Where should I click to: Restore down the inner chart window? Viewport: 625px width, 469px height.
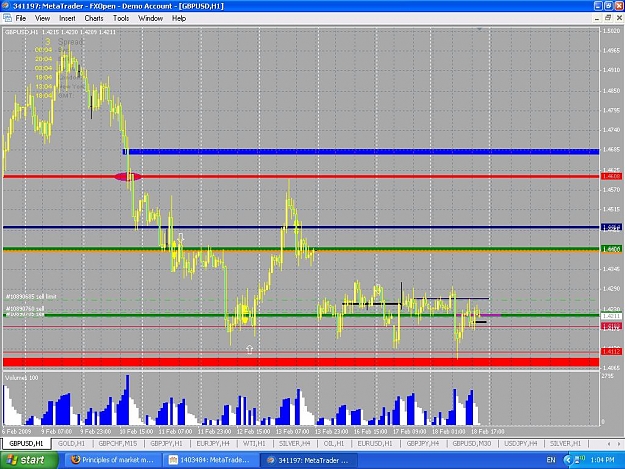tap(608, 18)
